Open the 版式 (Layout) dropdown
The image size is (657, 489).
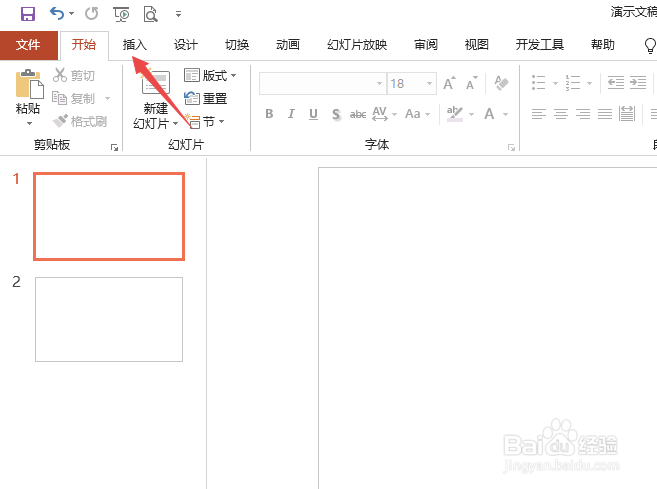(x=210, y=75)
